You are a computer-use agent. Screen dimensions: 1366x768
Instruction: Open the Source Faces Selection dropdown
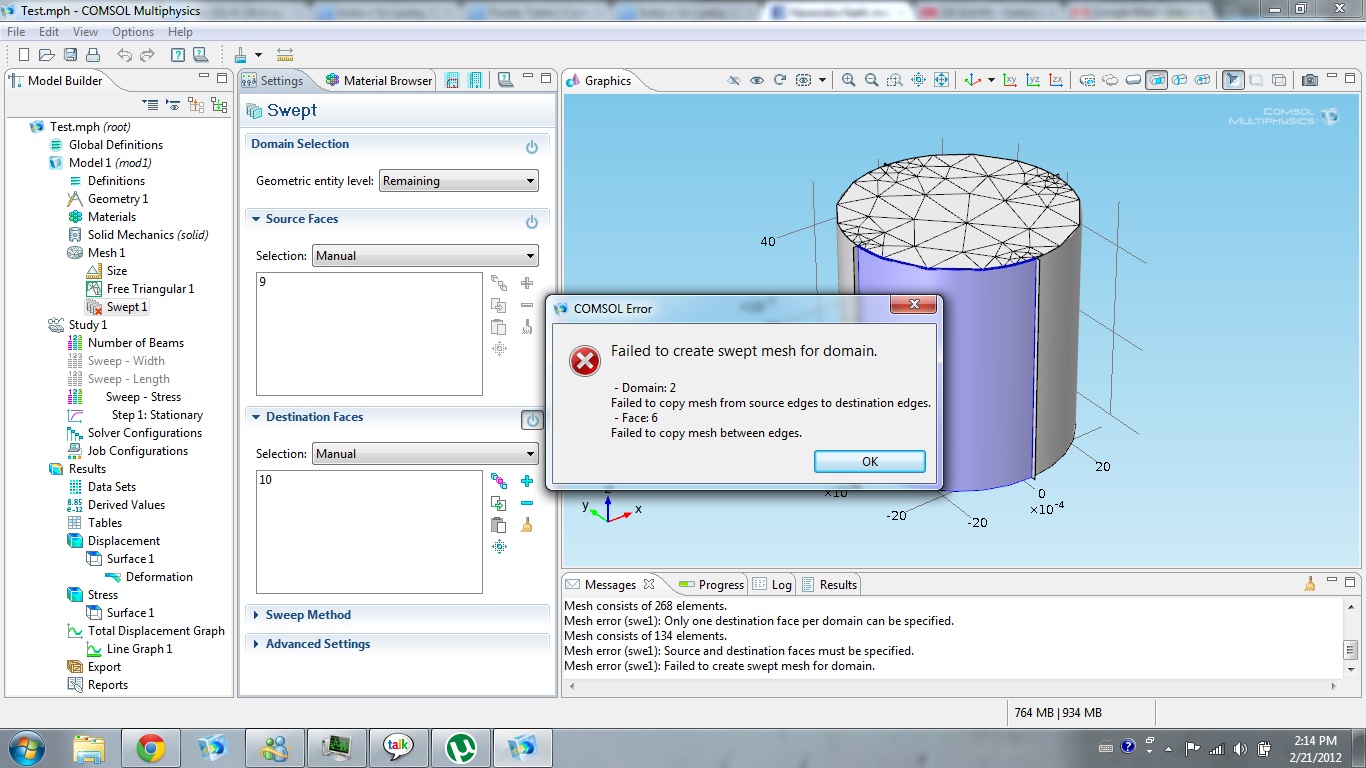(x=425, y=256)
